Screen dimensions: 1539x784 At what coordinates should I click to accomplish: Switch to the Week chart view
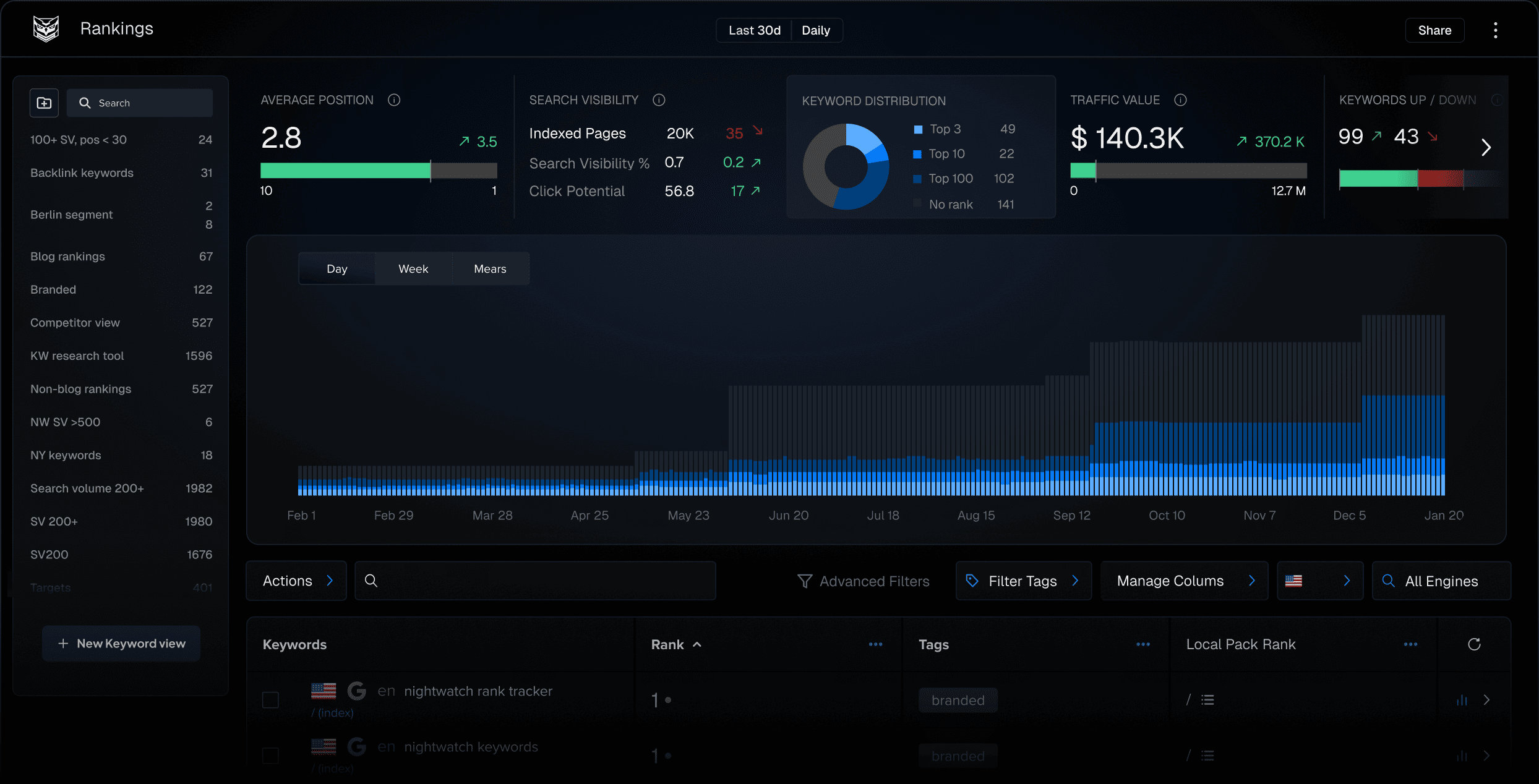click(x=412, y=268)
